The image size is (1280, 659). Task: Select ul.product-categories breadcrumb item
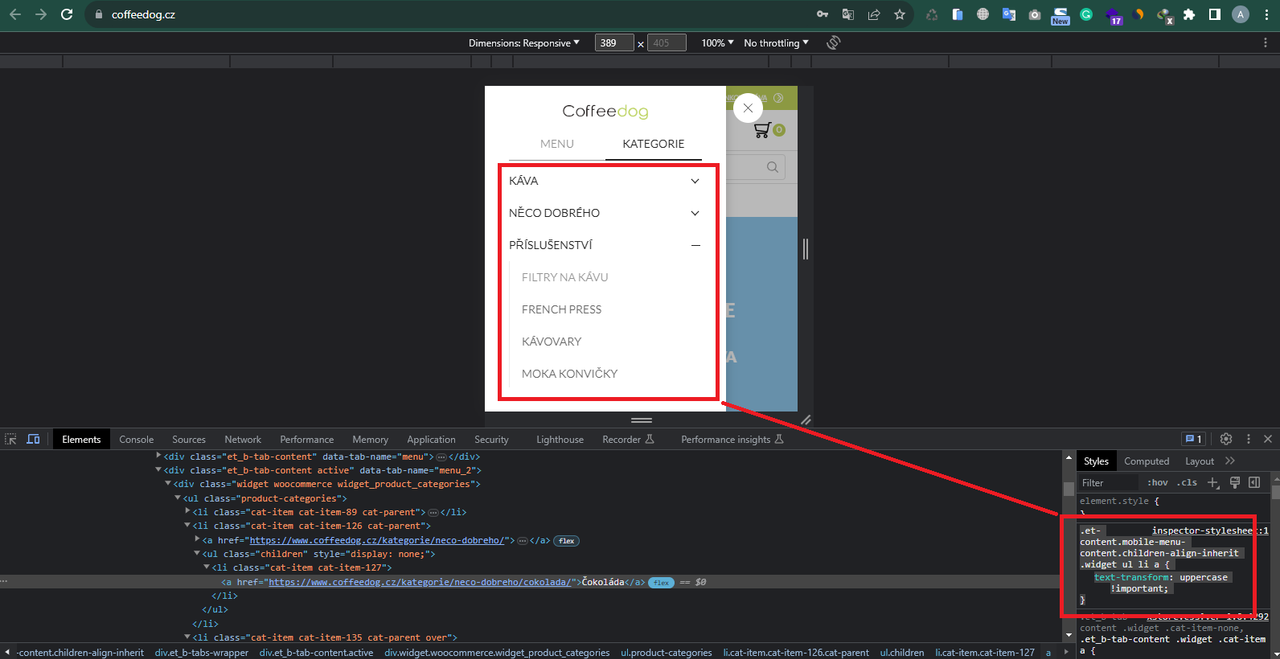pos(667,652)
